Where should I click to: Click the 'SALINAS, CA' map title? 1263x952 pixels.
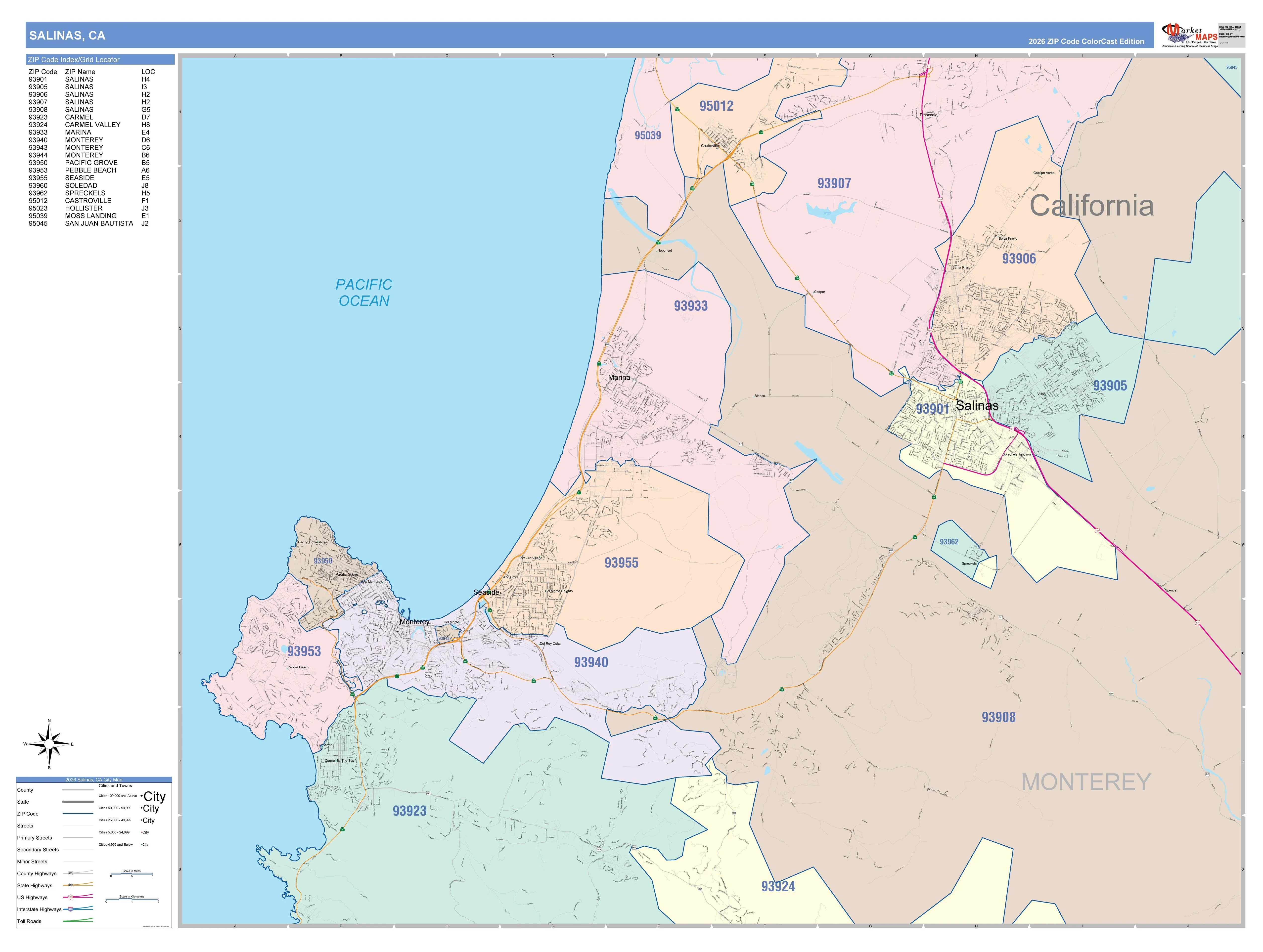click(67, 35)
